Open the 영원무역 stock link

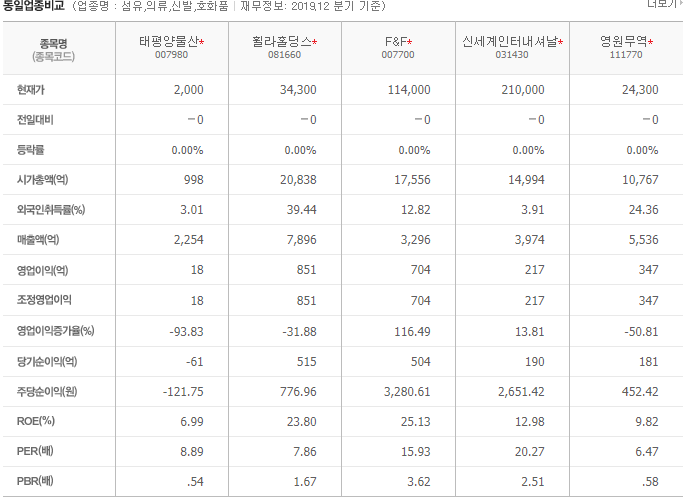624,41
